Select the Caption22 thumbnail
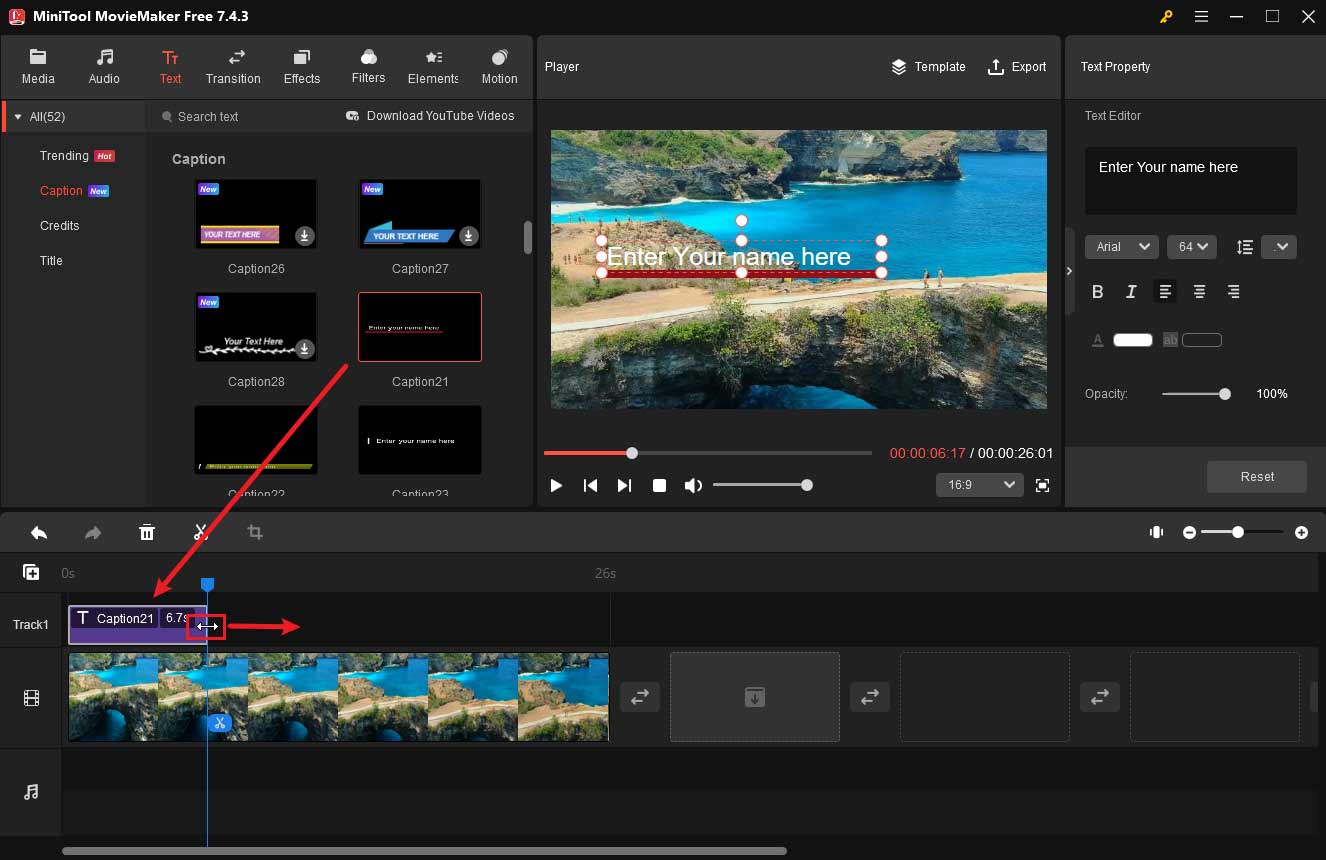This screenshot has height=860, width=1326. pyautogui.click(x=256, y=440)
